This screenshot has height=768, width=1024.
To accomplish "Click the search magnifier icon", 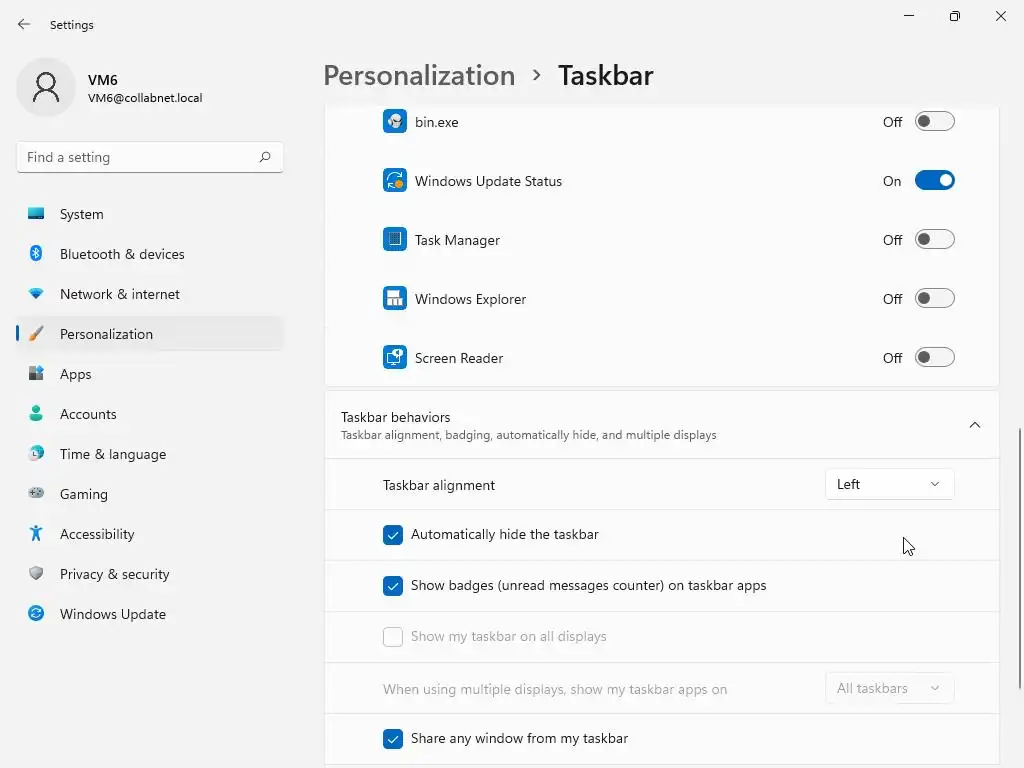I will pyautogui.click(x=264, y=157).
